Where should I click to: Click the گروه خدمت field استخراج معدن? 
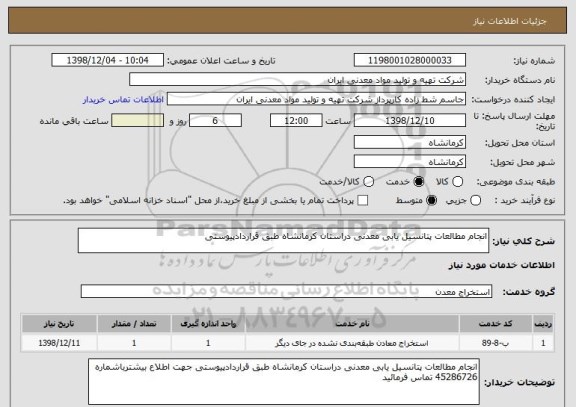[286, 292]
